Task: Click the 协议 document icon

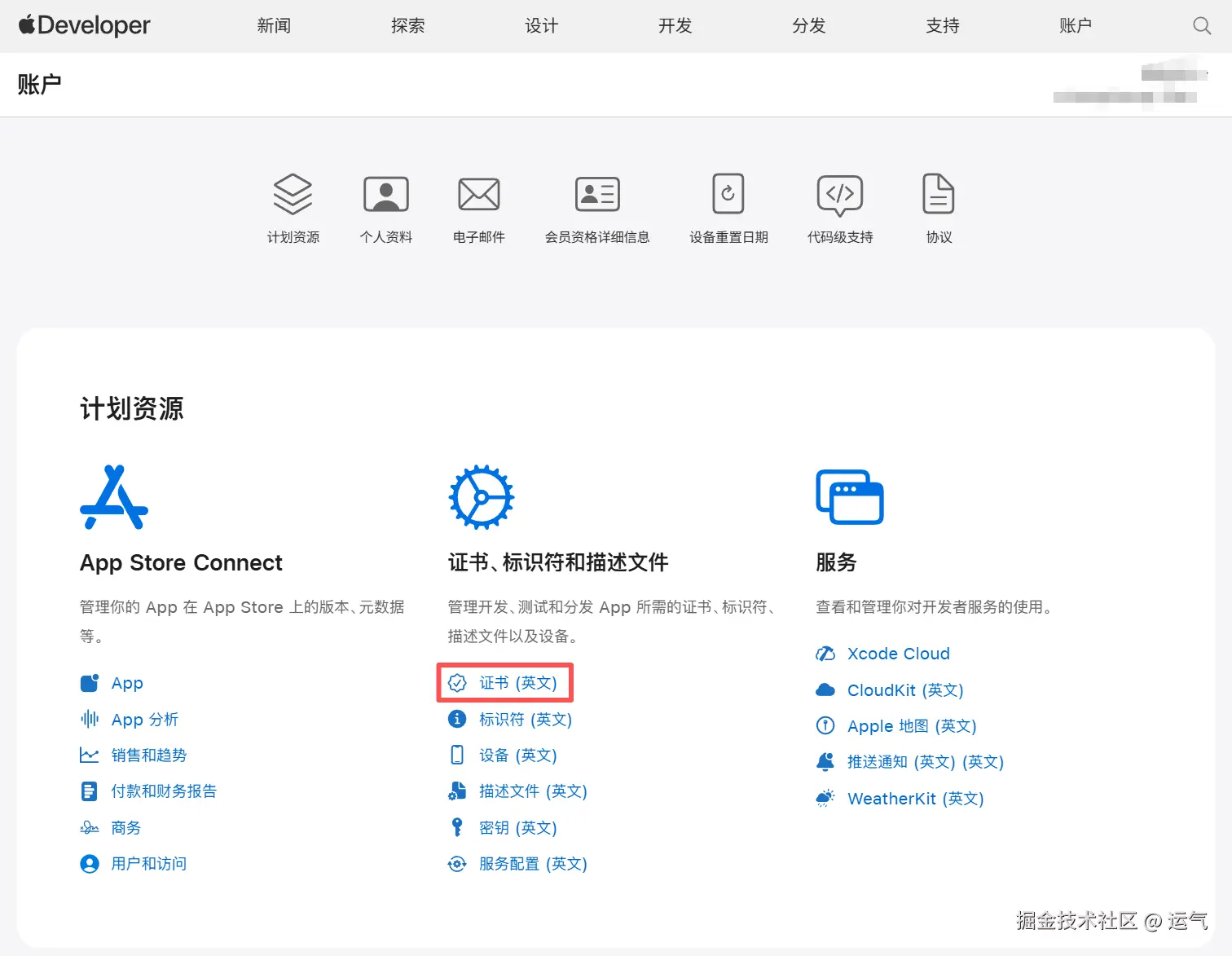Action: (x=939, y=194)
